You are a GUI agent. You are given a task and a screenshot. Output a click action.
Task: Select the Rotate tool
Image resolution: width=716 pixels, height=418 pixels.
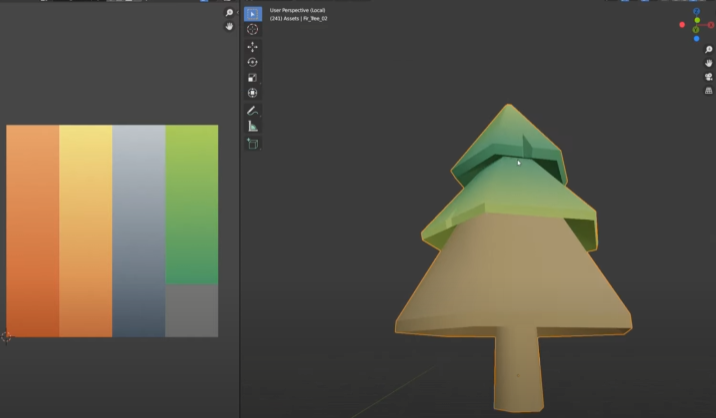pyautogui.click(x=252, y=62)
